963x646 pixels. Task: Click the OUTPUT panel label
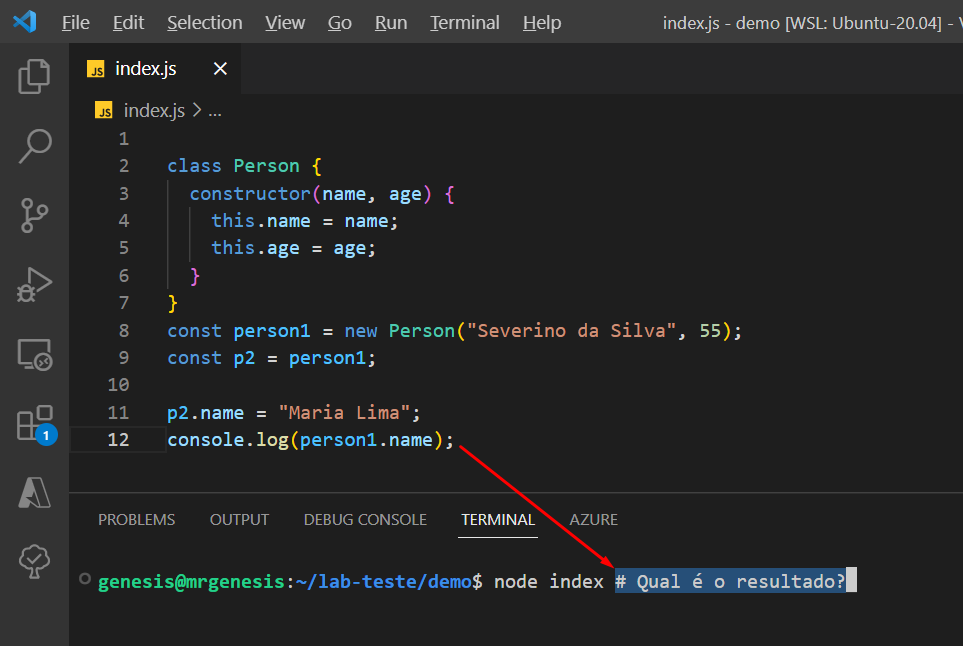pyautogui.click(x=239, y=519)
